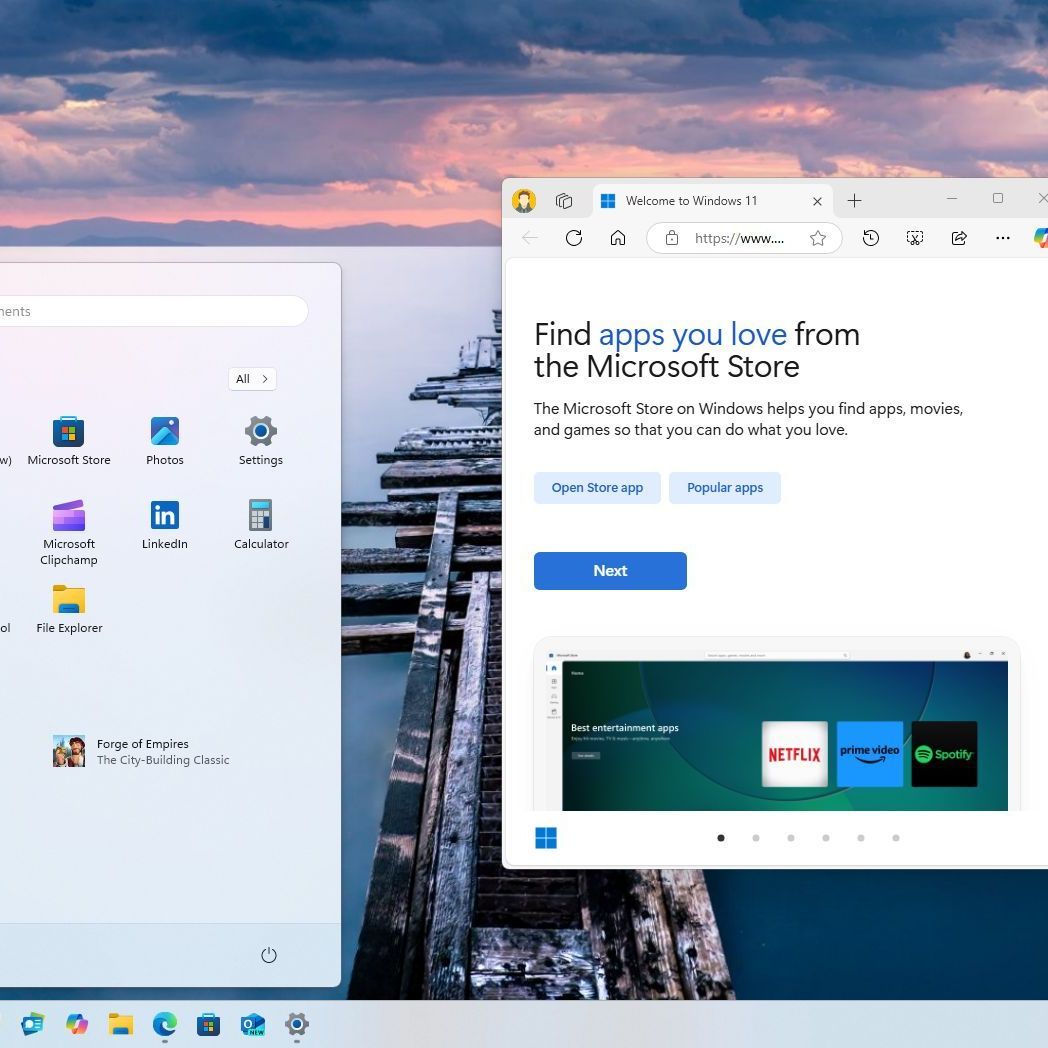This screenshot has height=1048, width=1048.
Task: Expand the All apps list
Action: pos(252,379)
